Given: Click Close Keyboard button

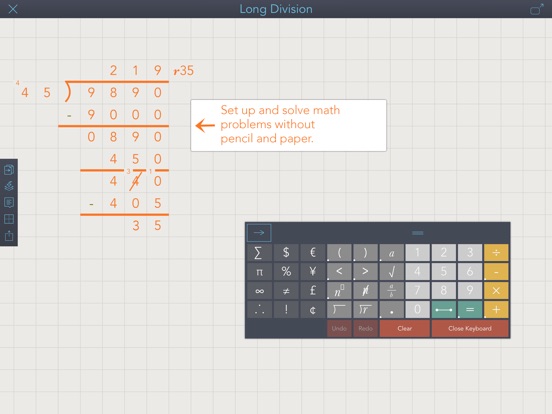Looking at the screenshot, I should pos(470,328).
